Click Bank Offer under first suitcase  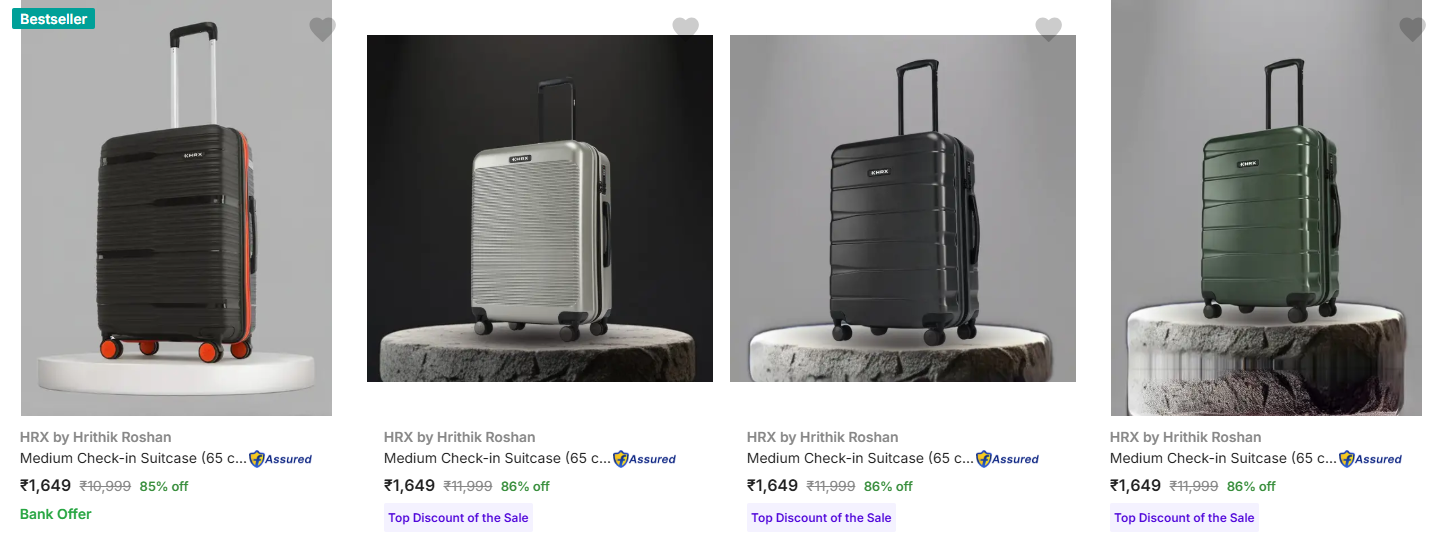(56, 514)
